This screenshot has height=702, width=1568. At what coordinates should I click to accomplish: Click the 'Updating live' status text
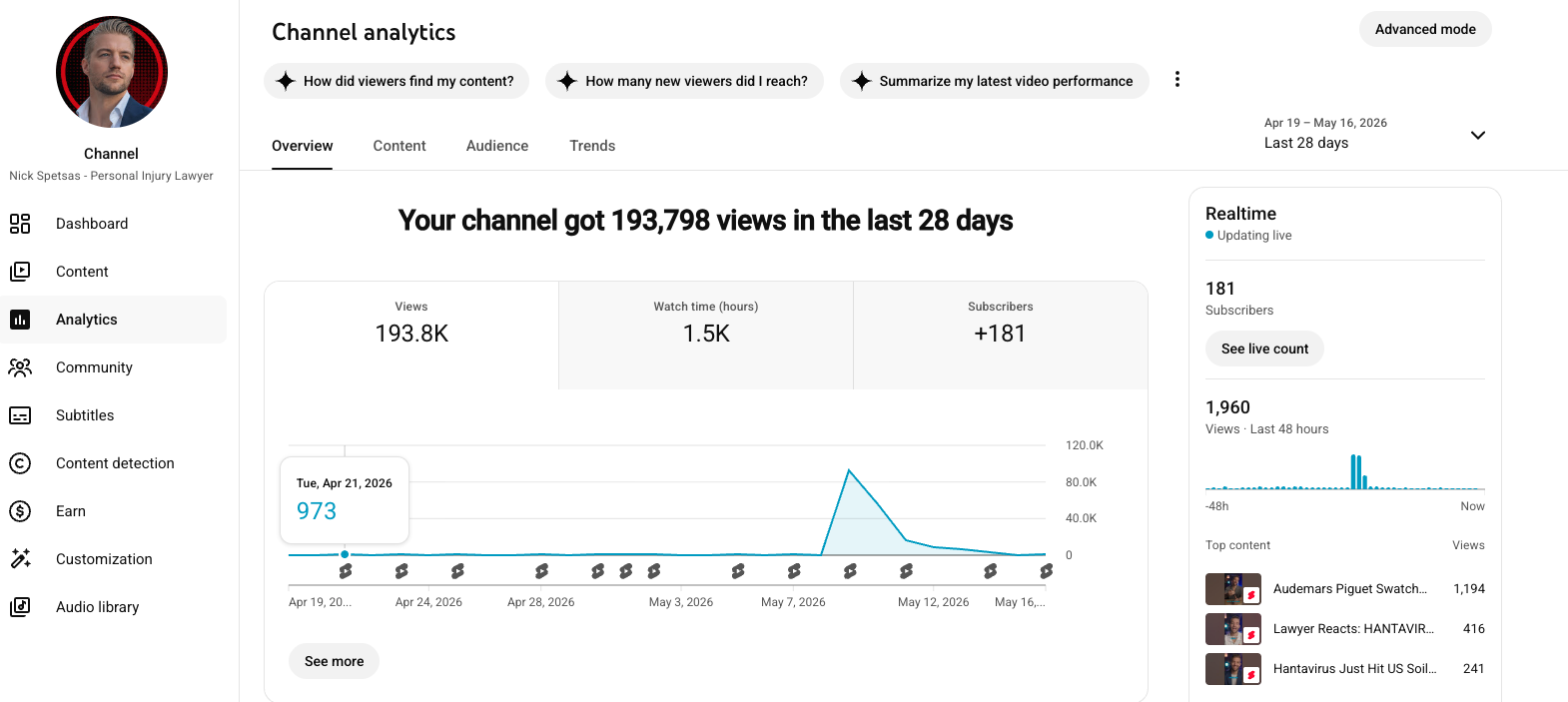click(1254, 236)
